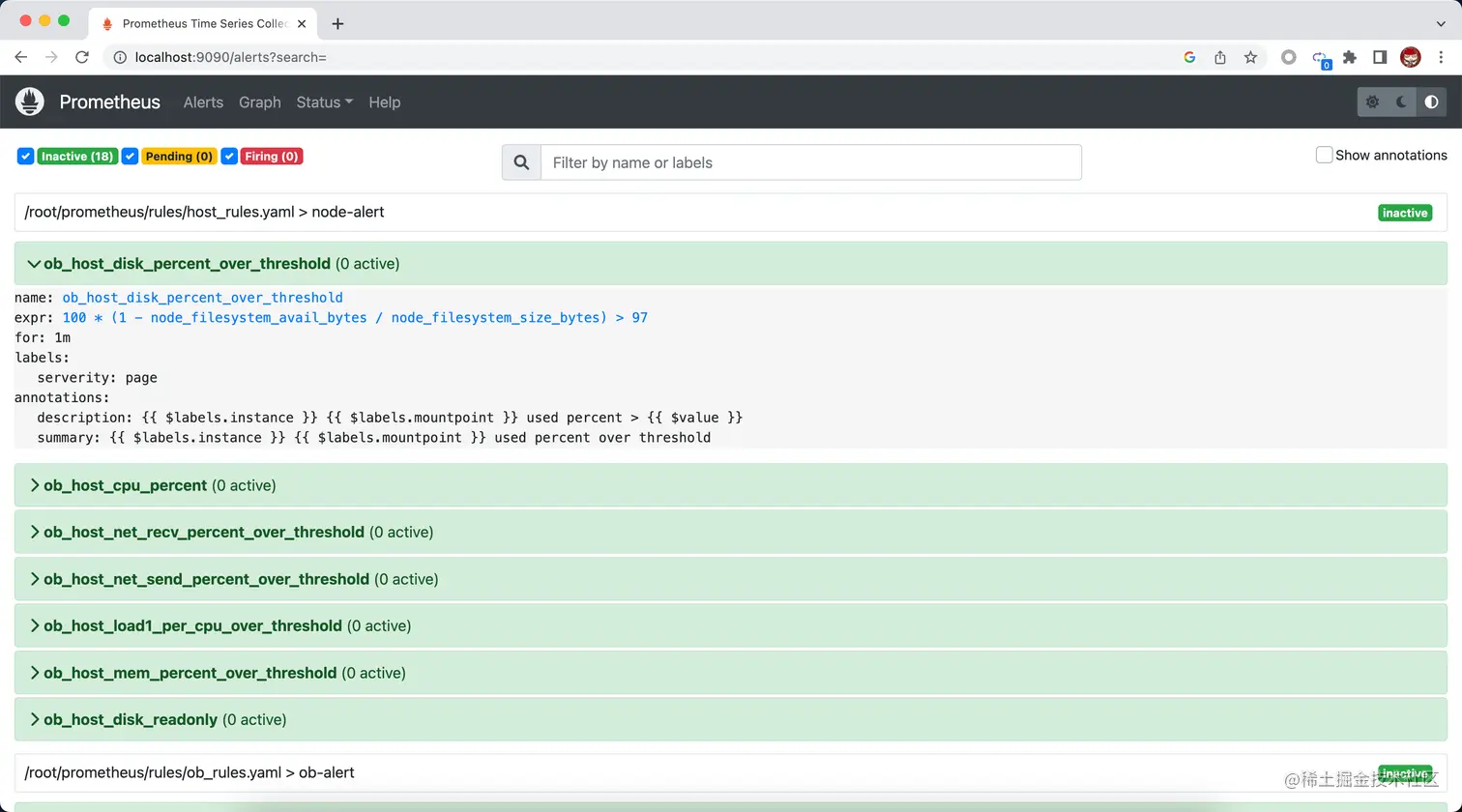Click the 'for: 1m' line
1462x812 pixels.
[43, 337]
